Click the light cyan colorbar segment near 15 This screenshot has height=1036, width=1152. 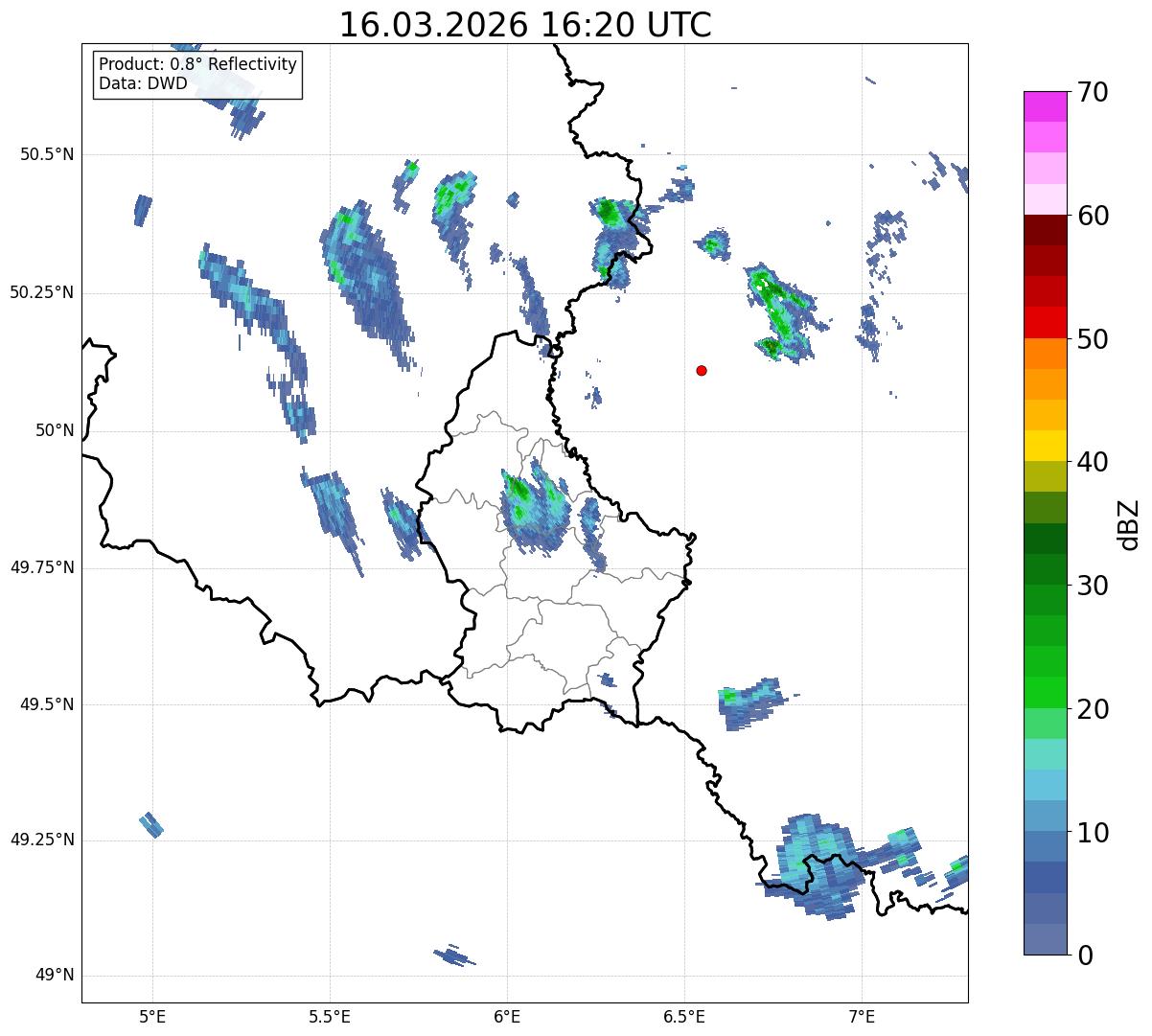point(1045,754)
